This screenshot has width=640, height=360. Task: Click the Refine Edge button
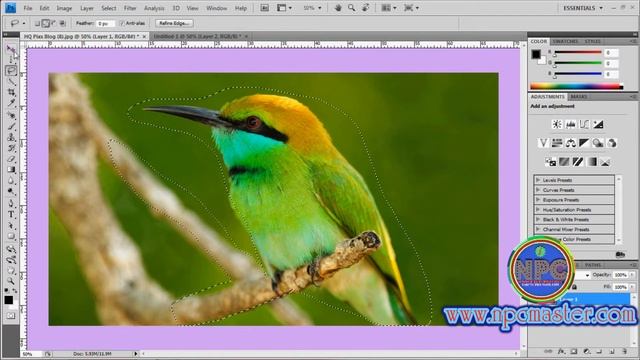tap(174, 23)
